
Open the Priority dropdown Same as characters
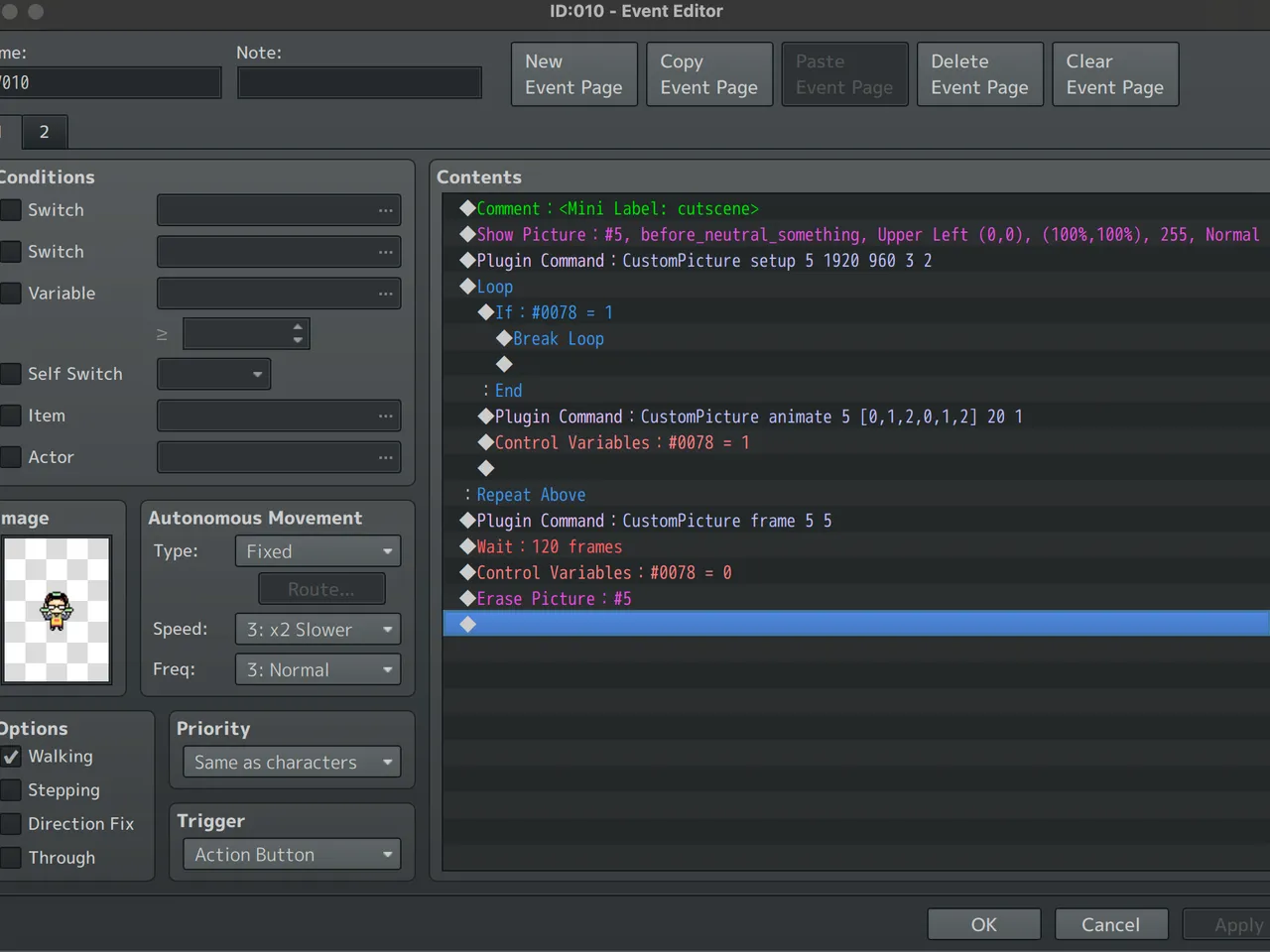[292, 763]
